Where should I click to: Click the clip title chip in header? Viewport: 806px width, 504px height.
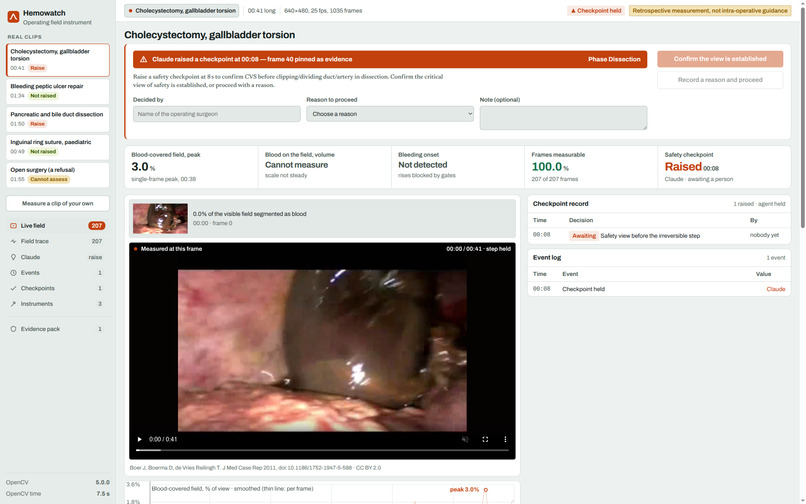point(181,10)
